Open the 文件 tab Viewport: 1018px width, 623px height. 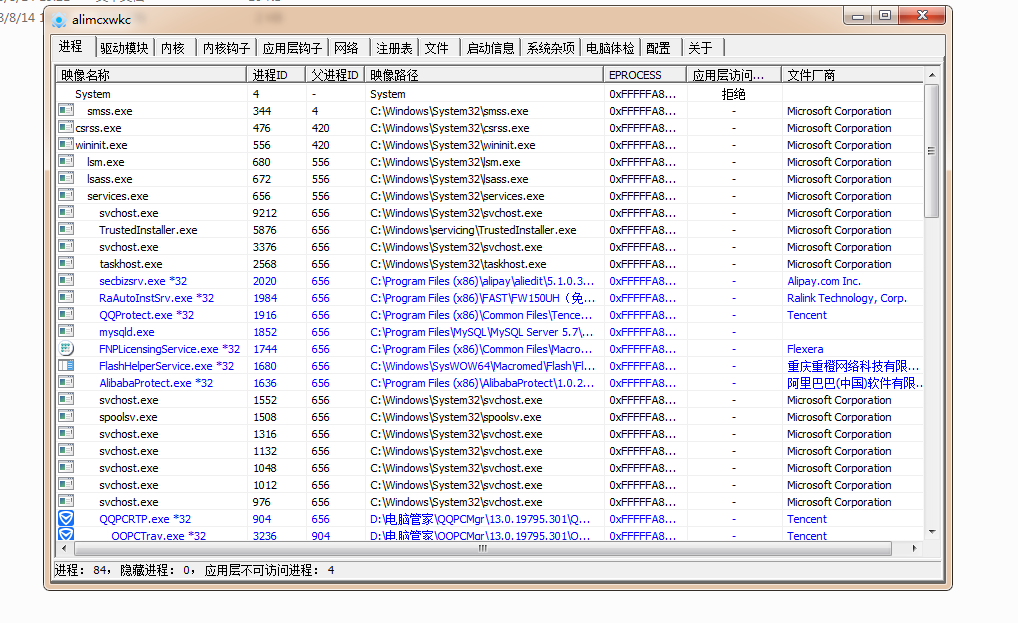pyautogui.click(x=437, y=48)
